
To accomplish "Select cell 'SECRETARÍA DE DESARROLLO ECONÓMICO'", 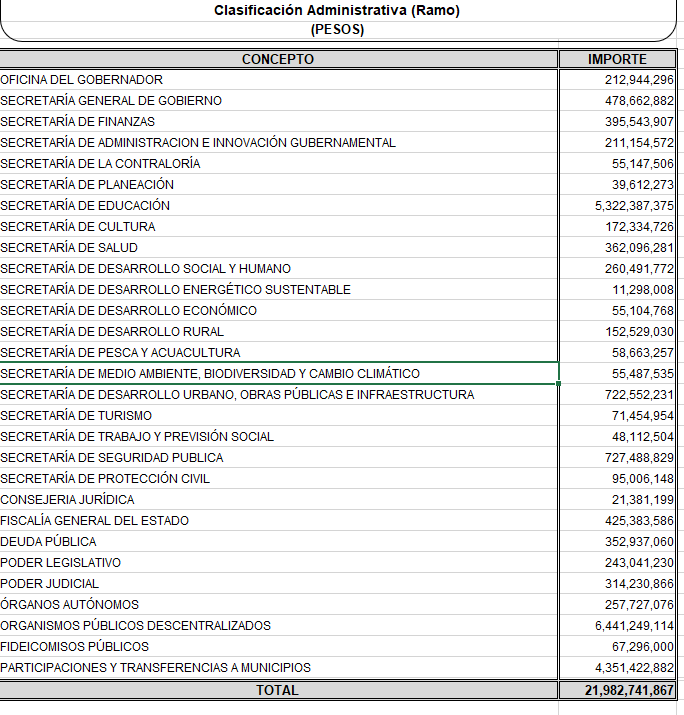I will tap(279, 311).
